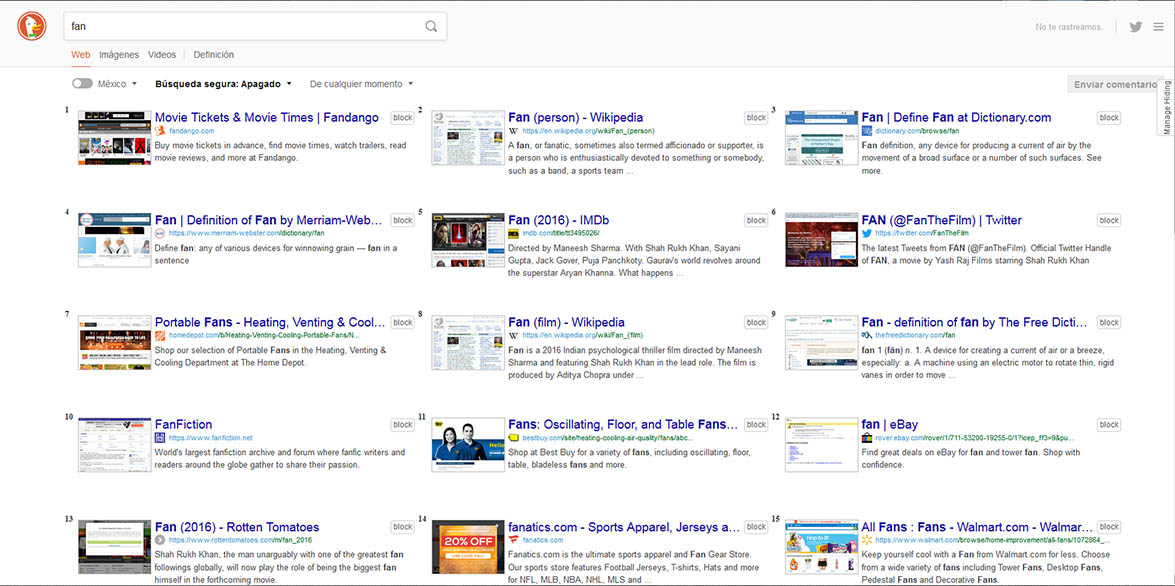Click the fanatics.com 20% OFF thumbnail
Image resolution: width=1175 pixels, height=586 pixels.
click(x=468, y=547)
